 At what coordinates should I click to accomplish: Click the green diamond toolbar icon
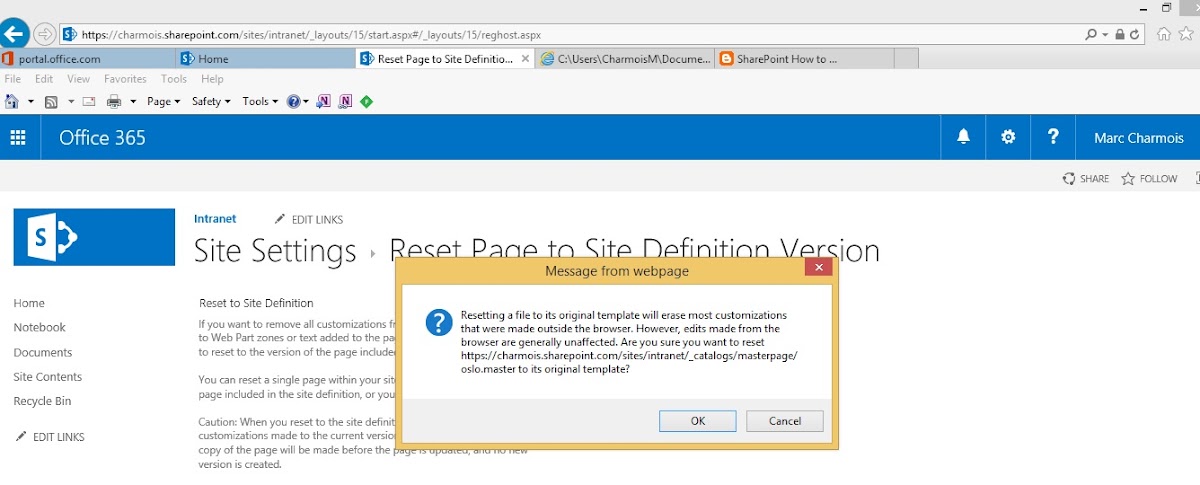367,101
